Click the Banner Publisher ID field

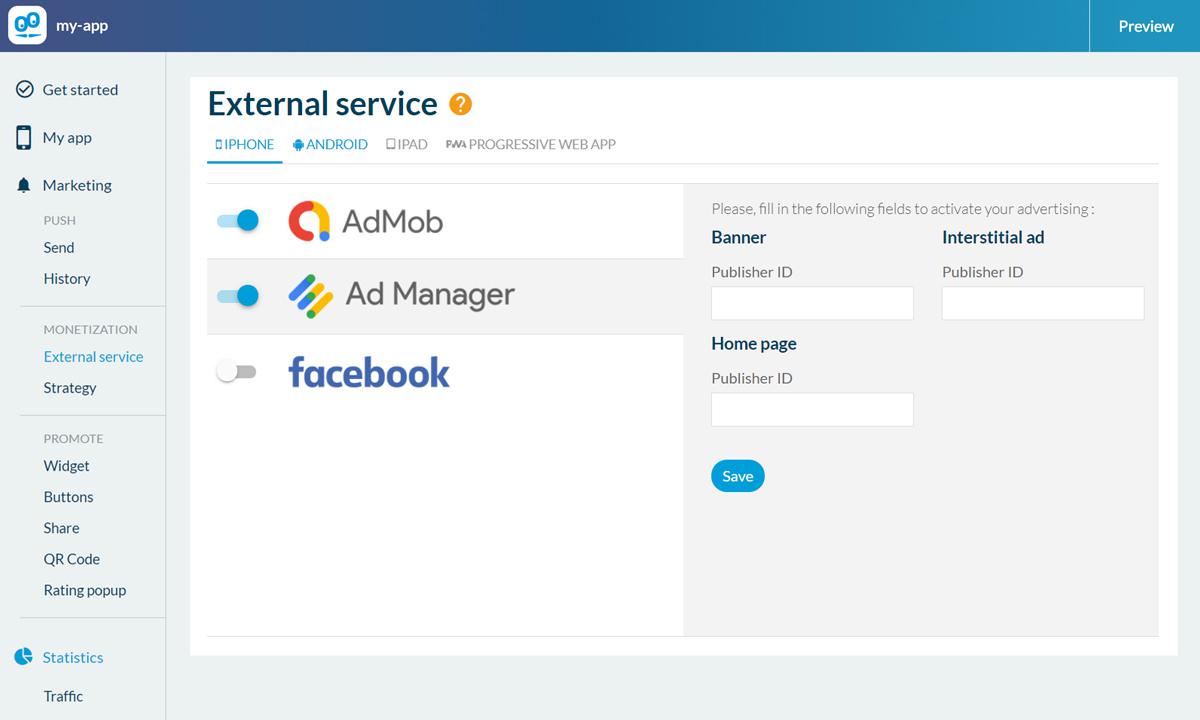(812, 303)
